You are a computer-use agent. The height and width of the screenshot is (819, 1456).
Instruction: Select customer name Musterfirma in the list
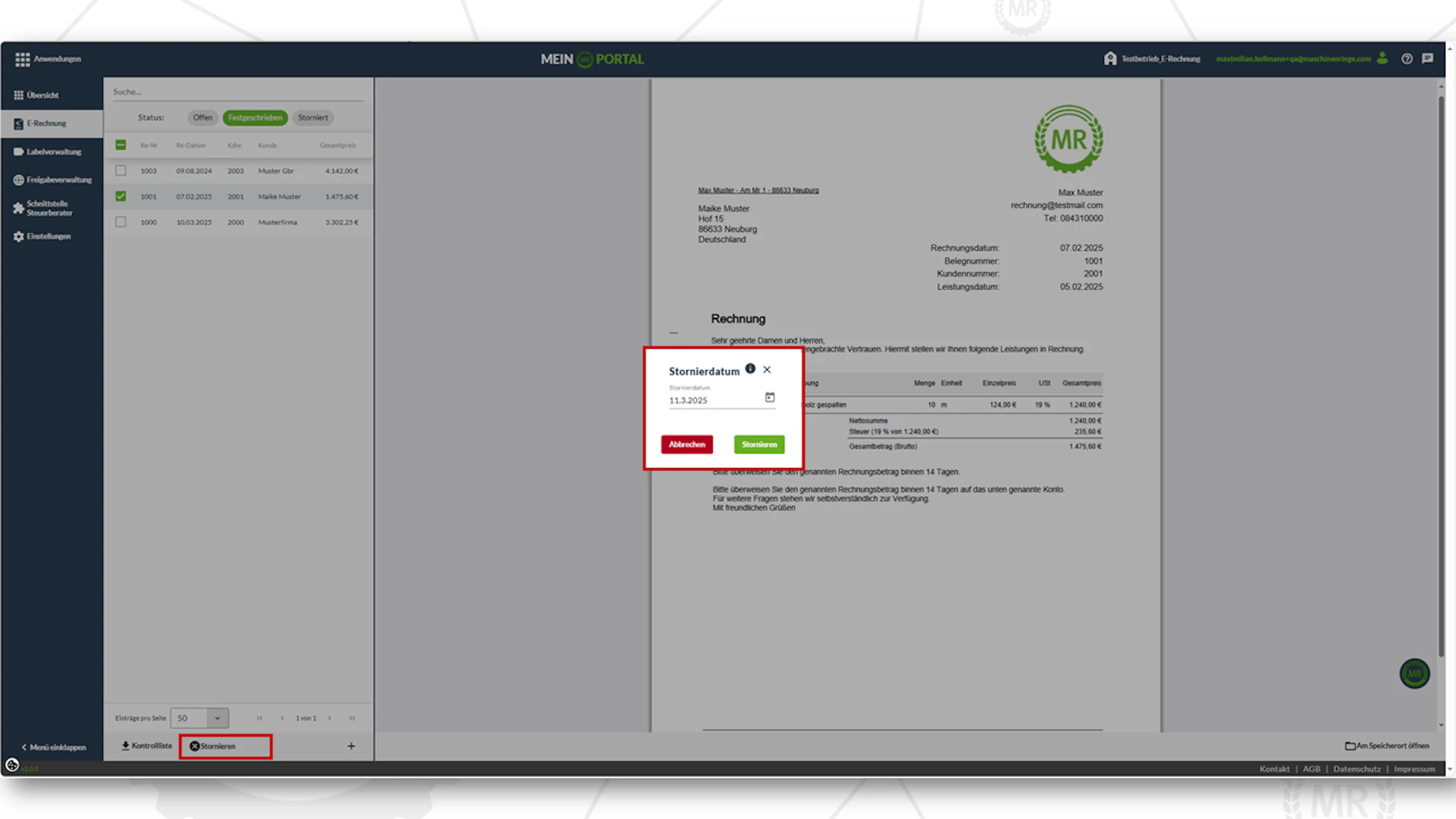click(x=278, y=223)
